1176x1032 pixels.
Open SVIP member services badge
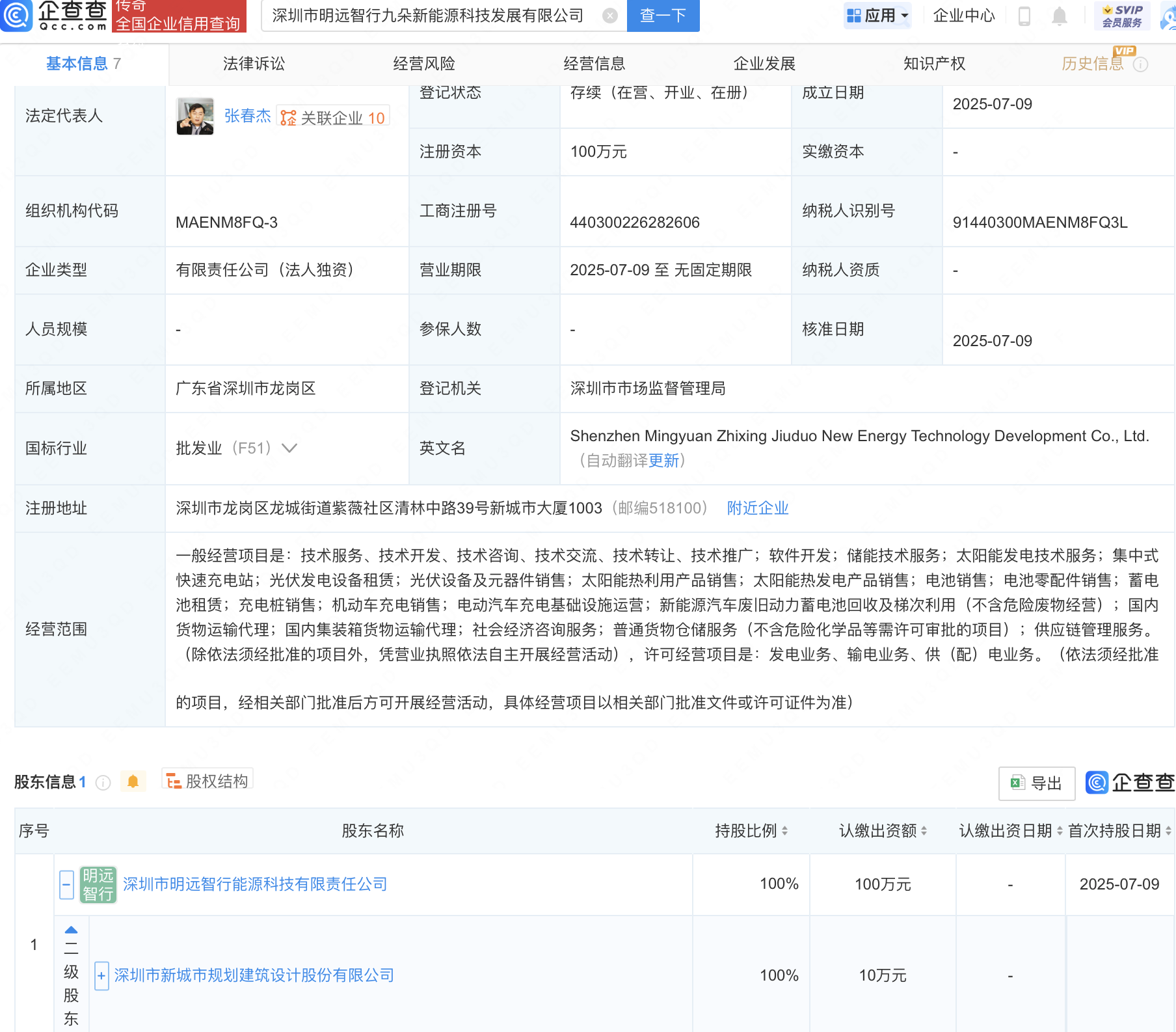click(x=1122, y=16)
